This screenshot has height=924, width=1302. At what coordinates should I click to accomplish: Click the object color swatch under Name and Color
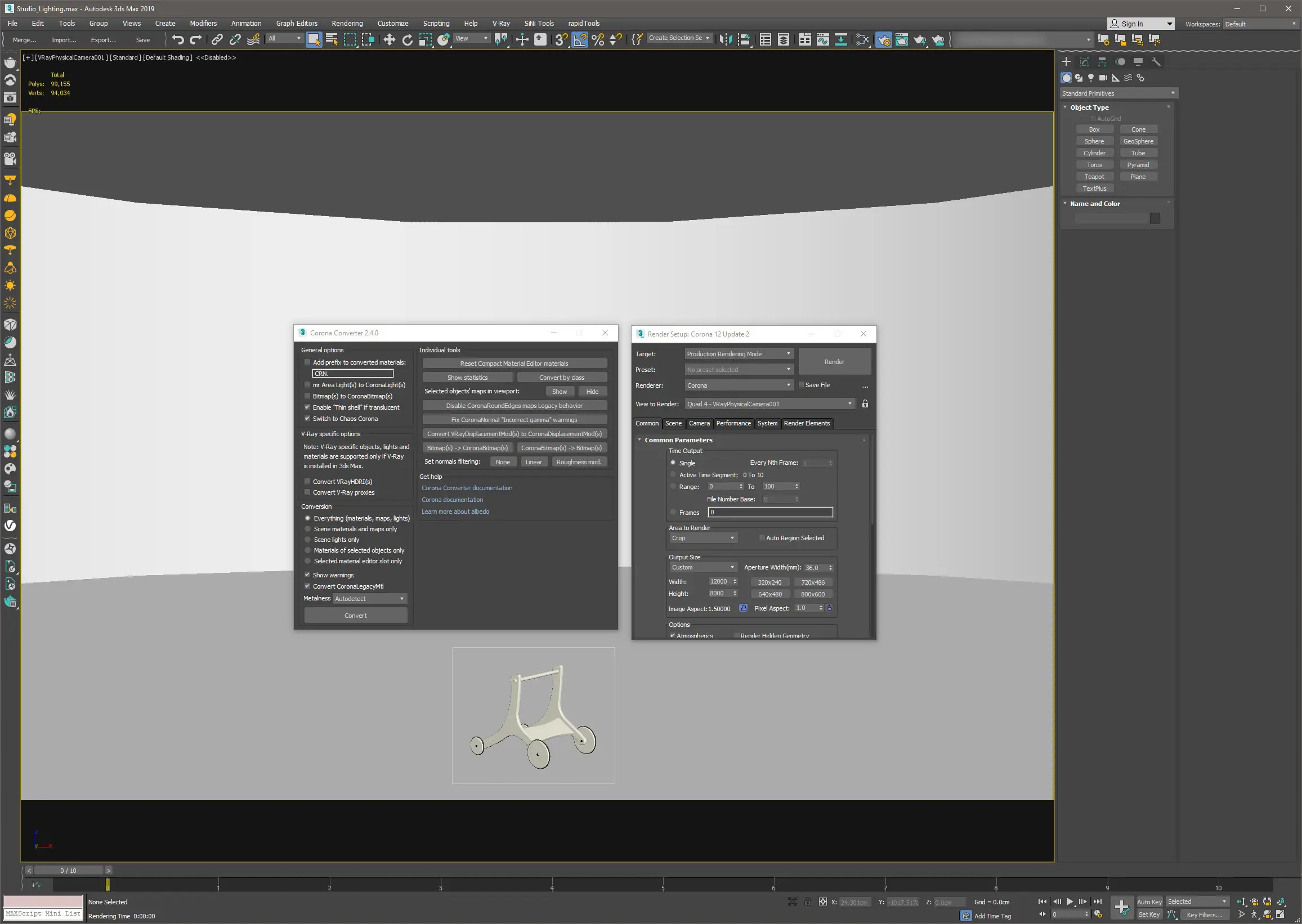point(1155,218)
